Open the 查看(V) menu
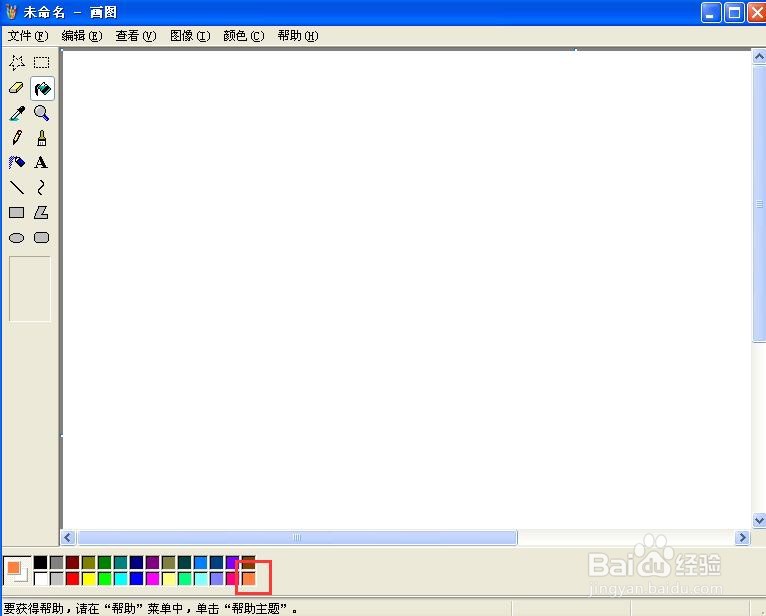Image resolution: width=766 pixels, height=616 pixels. [135, 36]
